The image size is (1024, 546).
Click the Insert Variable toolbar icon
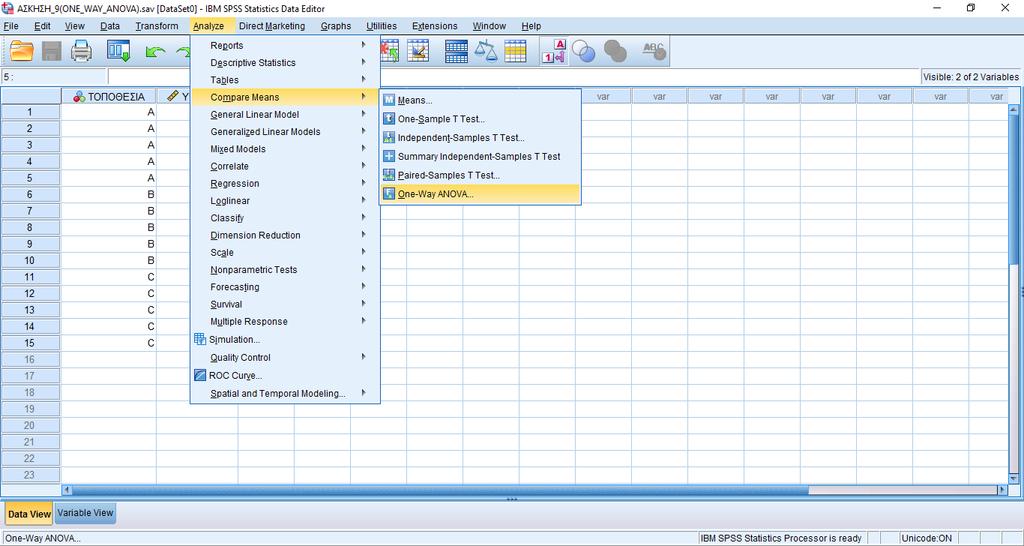tap(418, 51)
